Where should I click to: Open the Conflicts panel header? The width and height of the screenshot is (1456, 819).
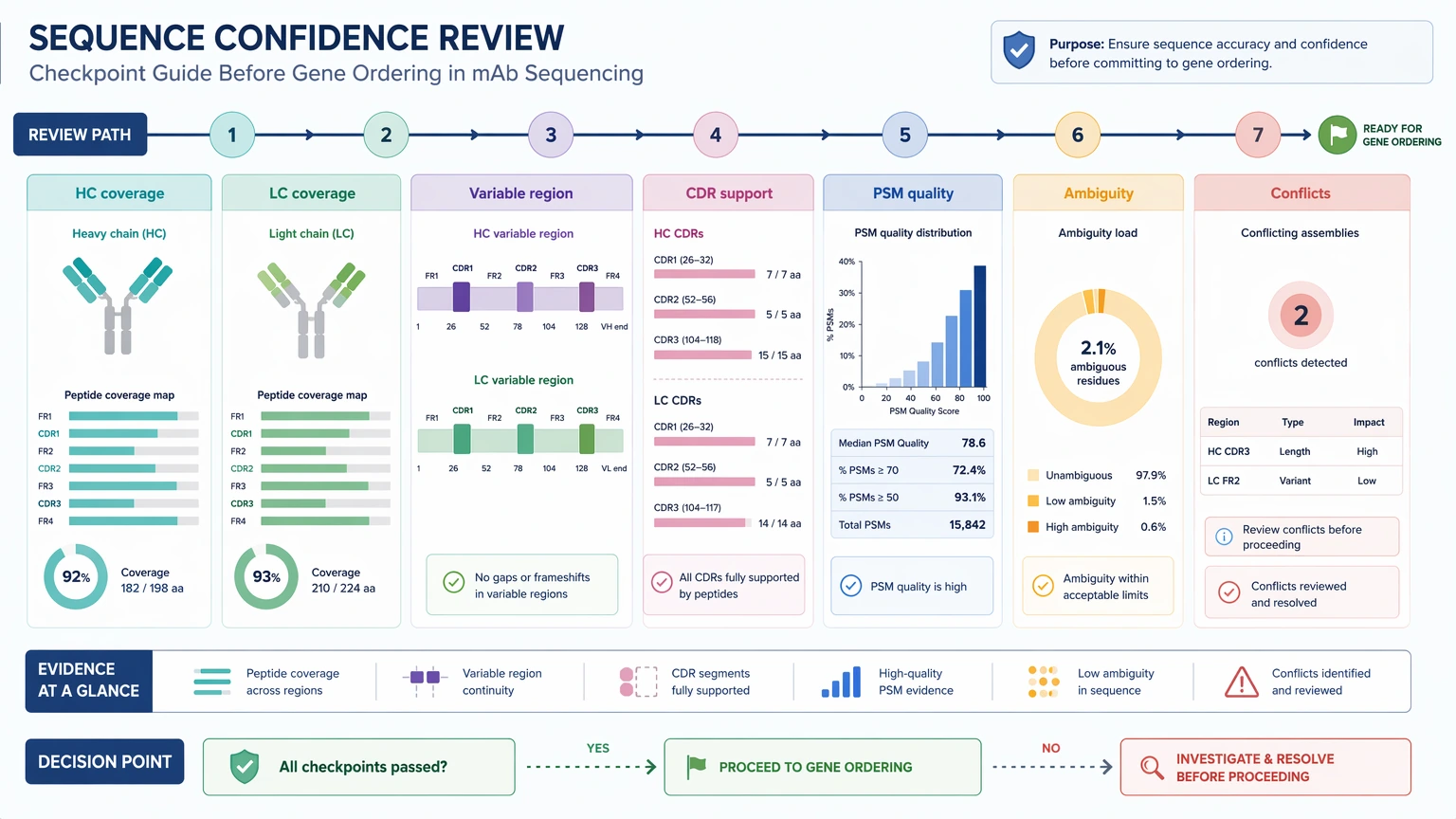coord(1301,192)
